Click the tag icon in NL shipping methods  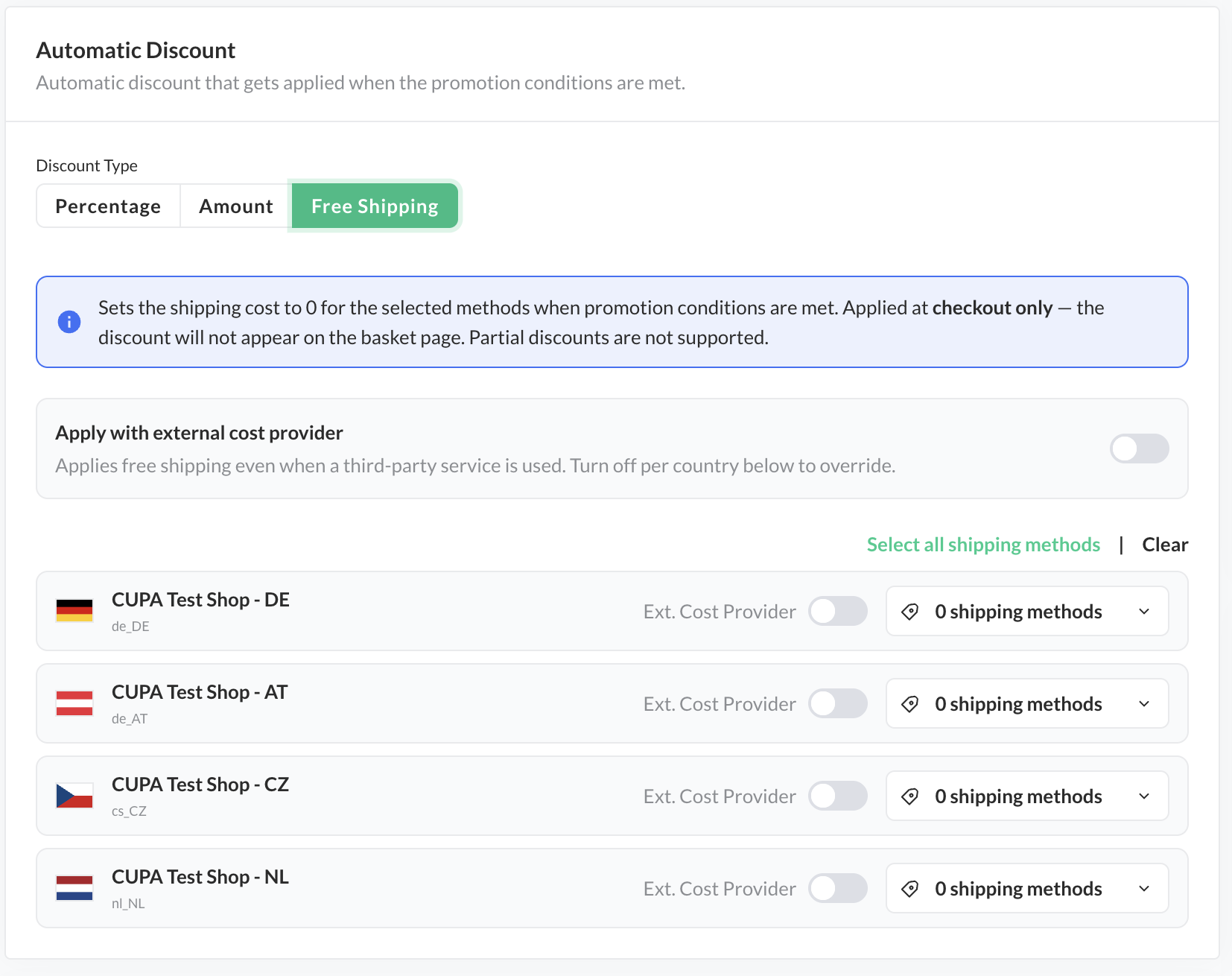click(x=910, y=889)
